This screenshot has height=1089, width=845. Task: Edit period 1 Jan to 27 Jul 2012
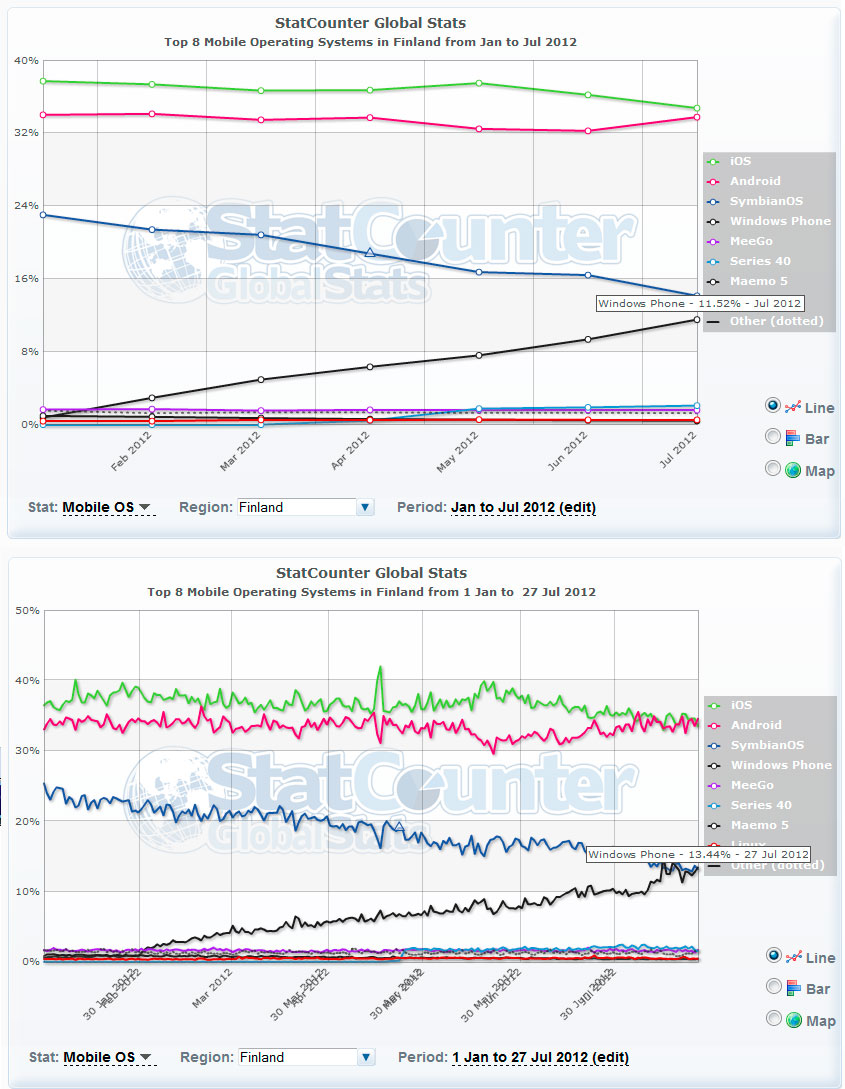point(540,1058)
